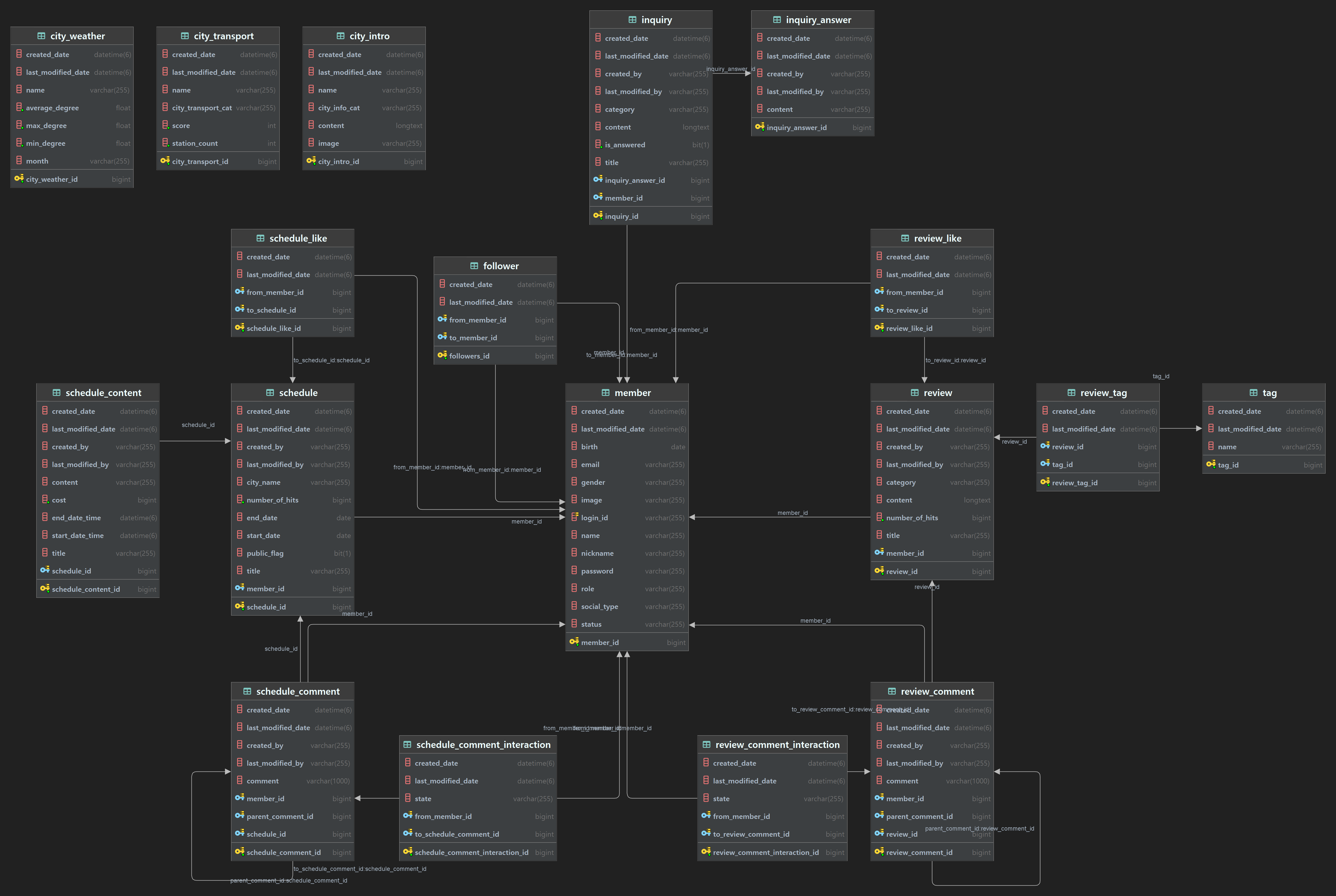Screen dimensions: 1336x896
Task: Click the table icon of review_comment
Action: click(891, 691)
